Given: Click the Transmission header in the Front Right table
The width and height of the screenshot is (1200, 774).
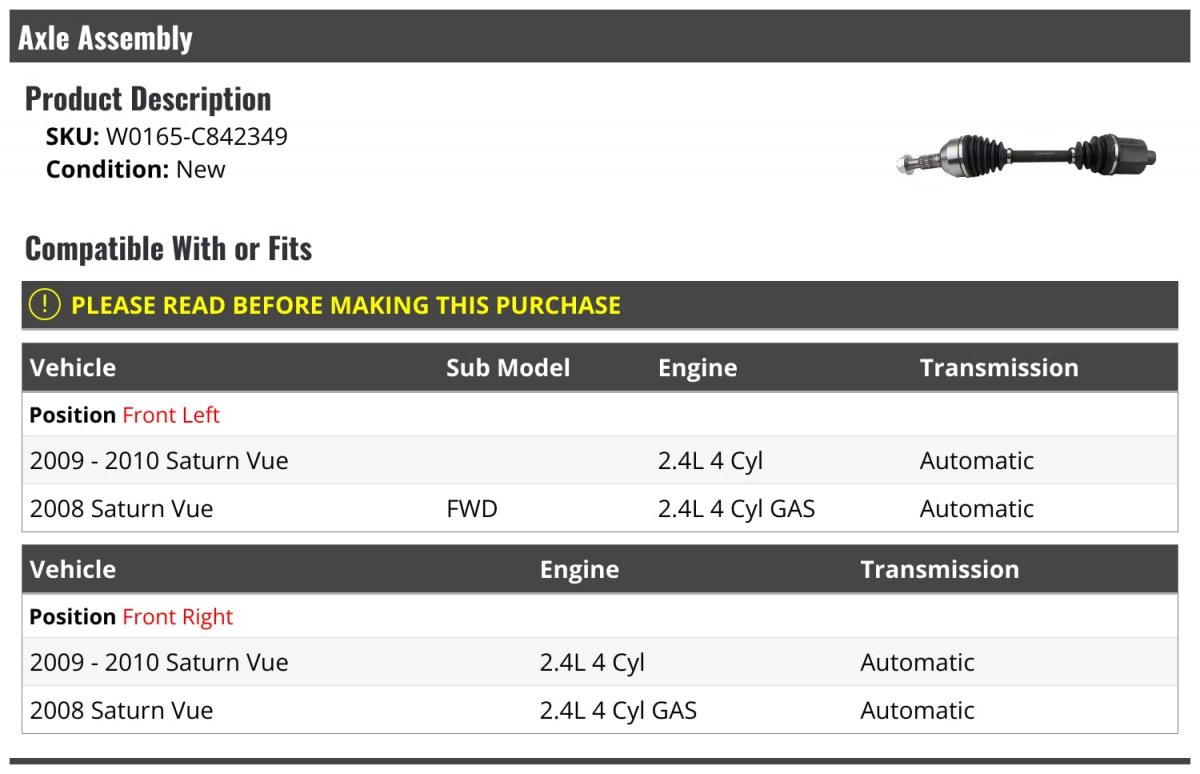Looking at the screenshot, I should coord(939,570).
